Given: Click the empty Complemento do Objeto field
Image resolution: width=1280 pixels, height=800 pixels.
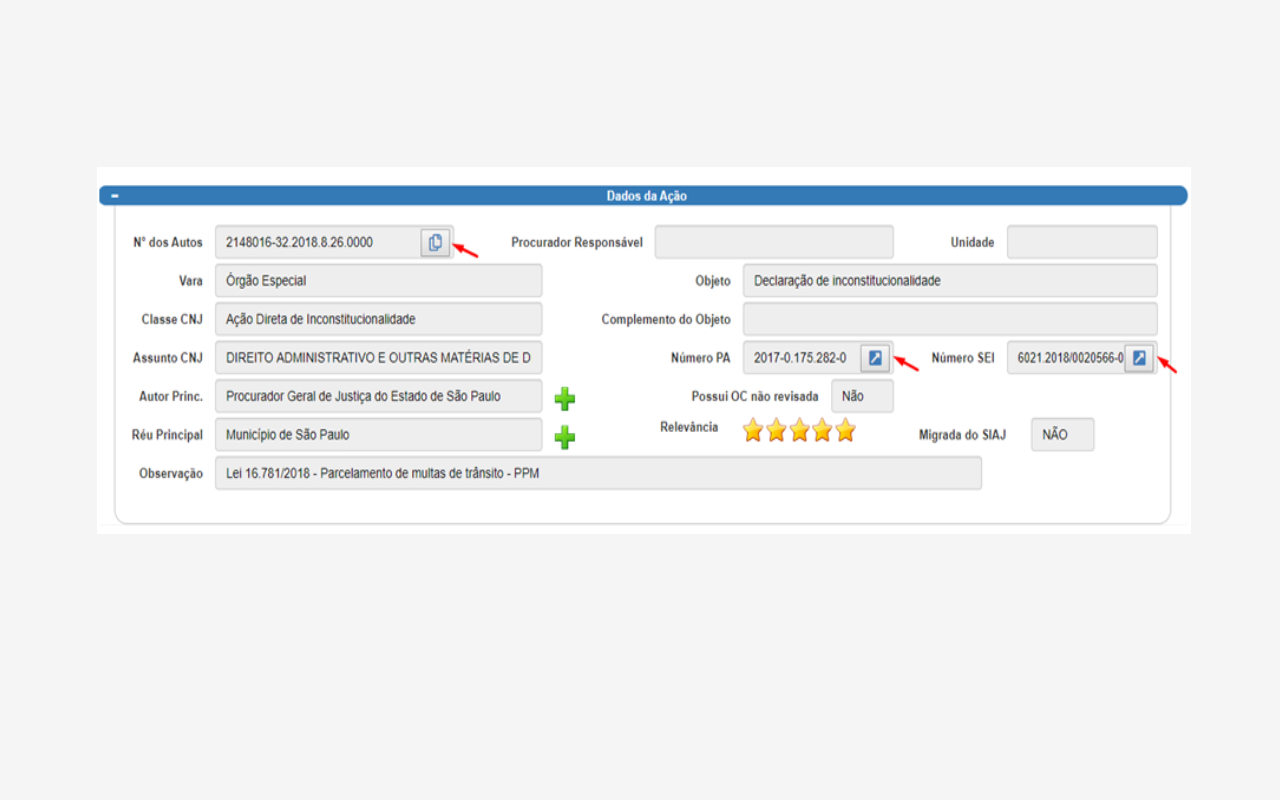Looking at the screenshot, I should pos(950,319).
